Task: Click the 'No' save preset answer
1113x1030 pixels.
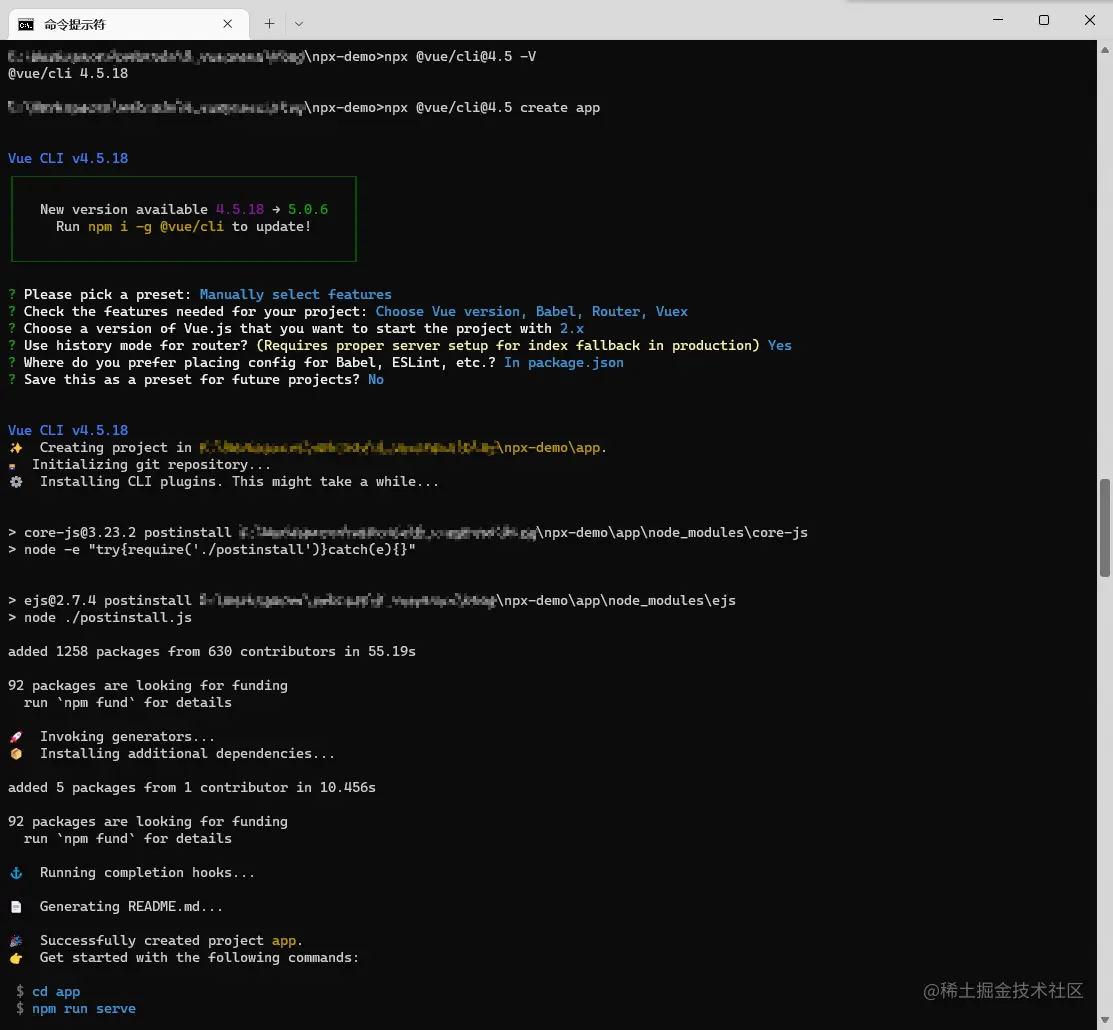Action: (x=375, y=380)
